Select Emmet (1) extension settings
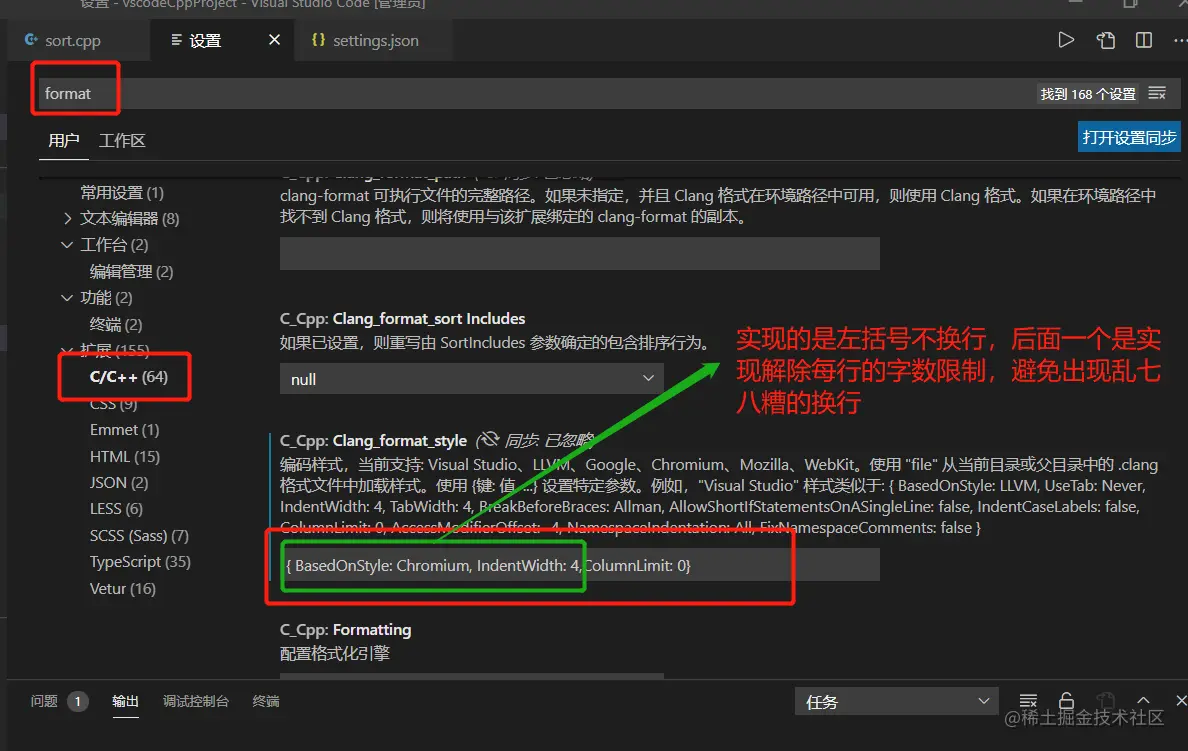The width and height of the screenshot is (1188, 751). coord(124,430)
